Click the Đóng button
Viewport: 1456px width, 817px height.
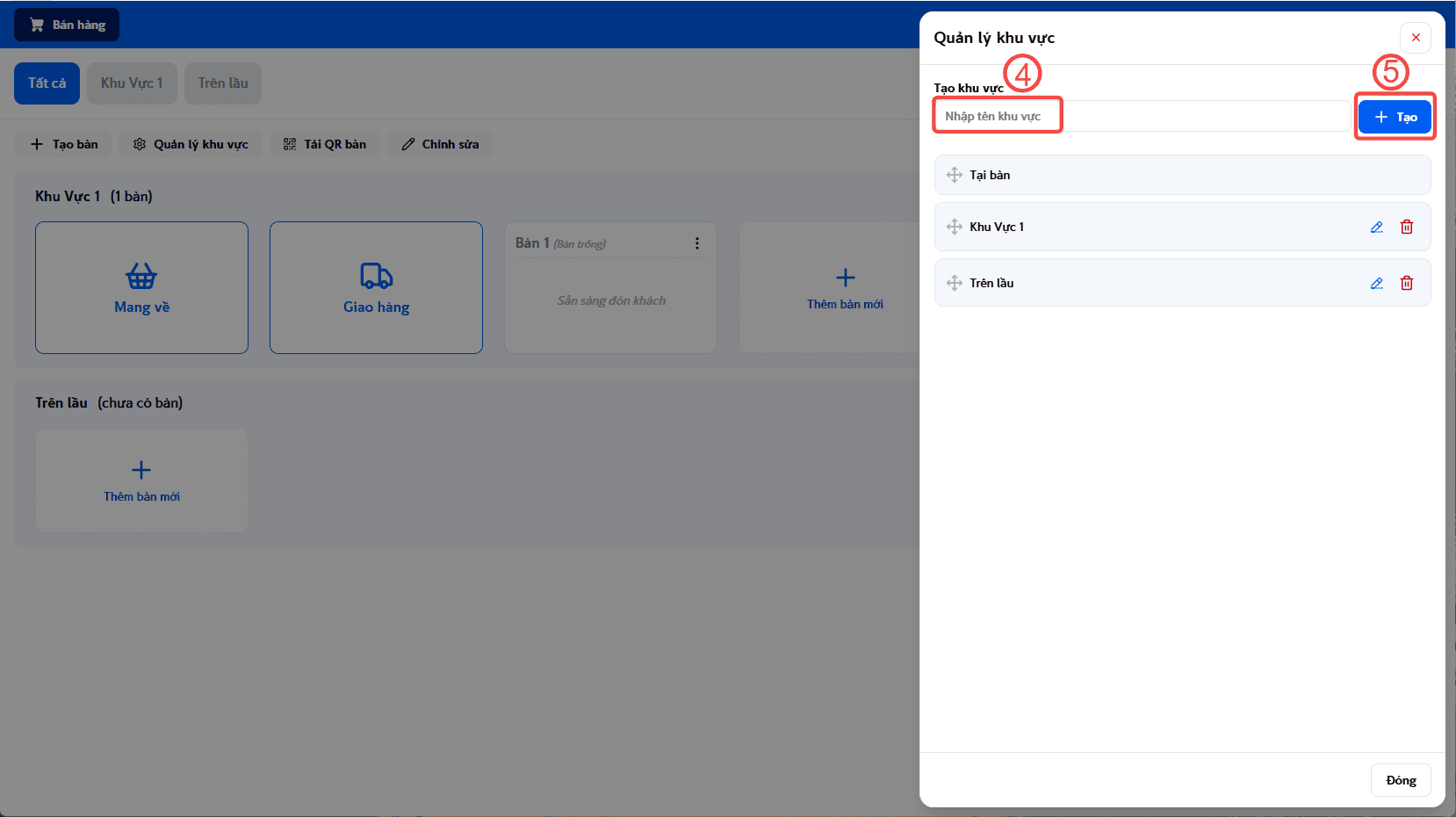[x=1401, y=780]
